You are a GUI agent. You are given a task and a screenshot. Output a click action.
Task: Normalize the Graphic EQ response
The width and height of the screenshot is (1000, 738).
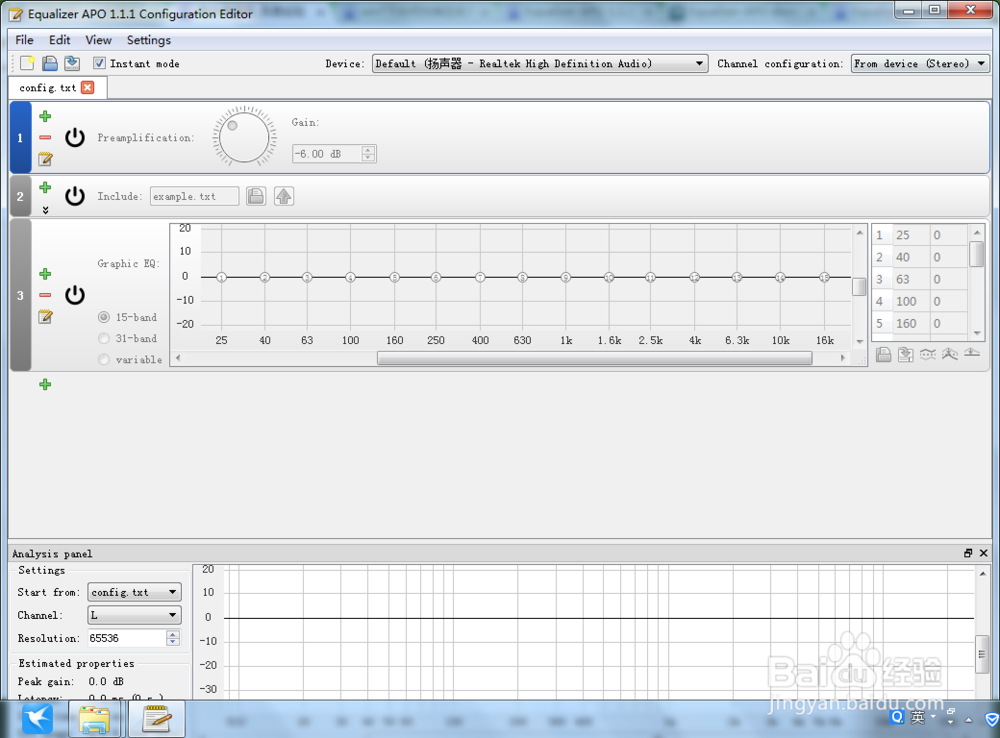point(950,354)
